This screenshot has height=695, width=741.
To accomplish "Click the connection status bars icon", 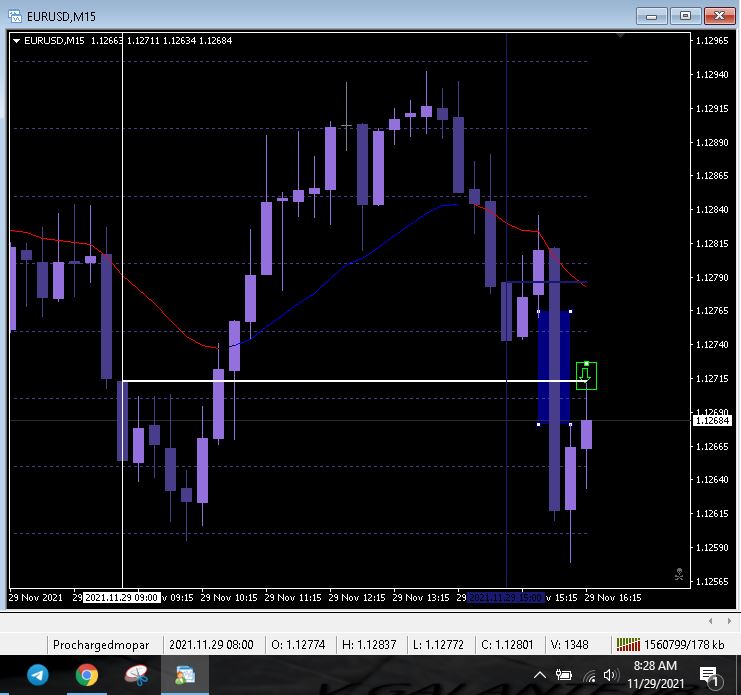I will (x=628, y=644).
